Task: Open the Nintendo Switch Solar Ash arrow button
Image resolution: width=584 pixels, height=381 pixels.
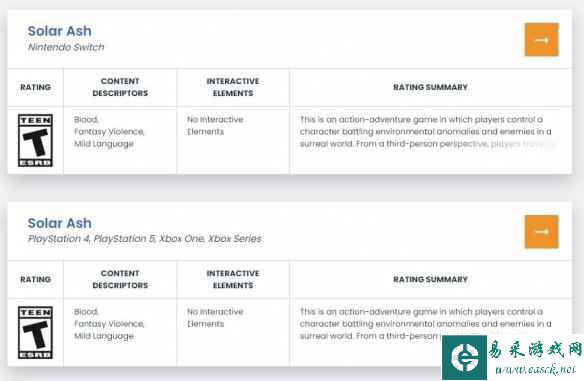Action: [x=542, y=39]
